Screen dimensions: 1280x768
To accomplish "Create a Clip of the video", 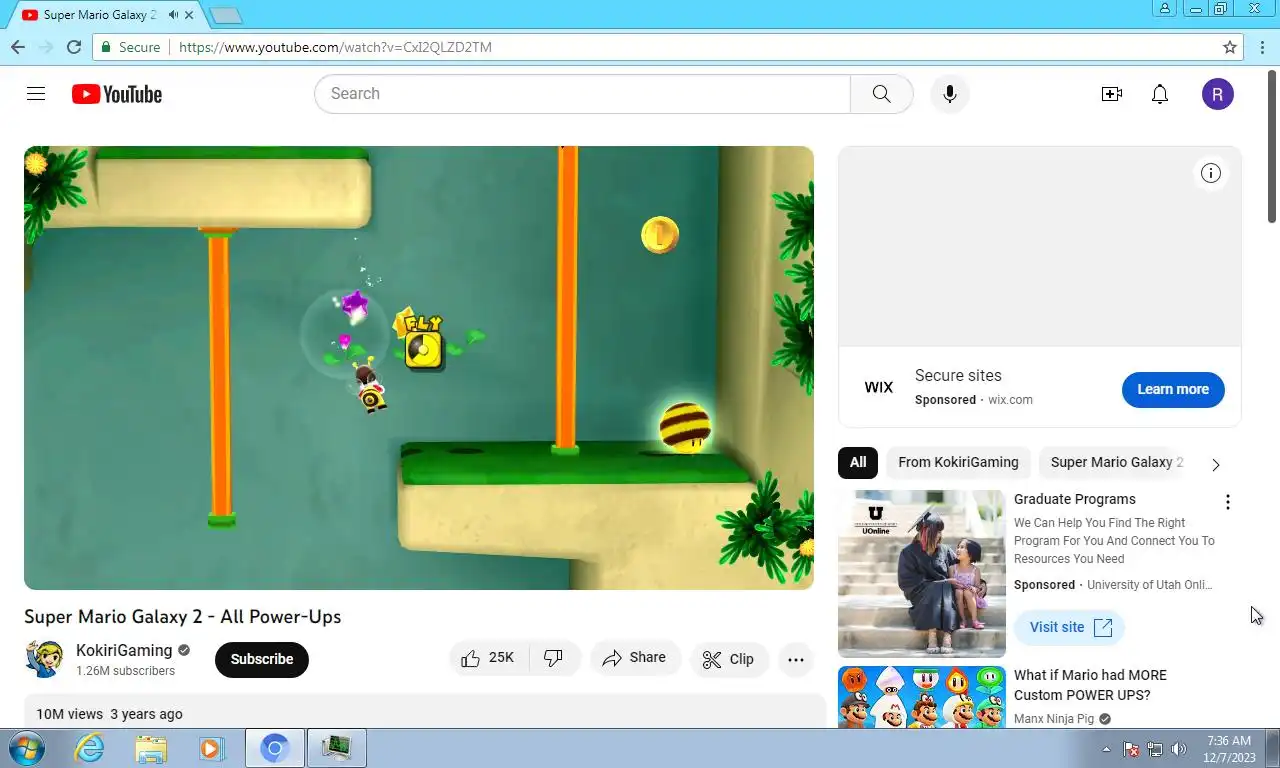I will 728,659.
